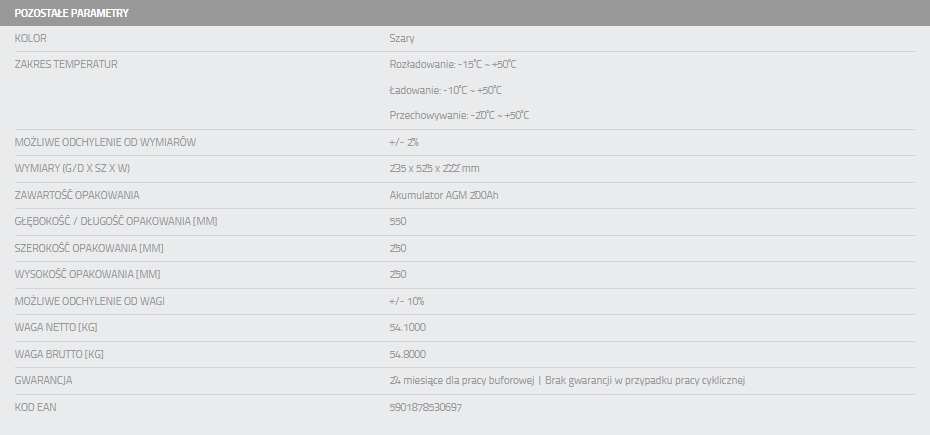Click the KOLOR parameter label
The width and height of the screenshot is (930, 435).
(31, 38)
